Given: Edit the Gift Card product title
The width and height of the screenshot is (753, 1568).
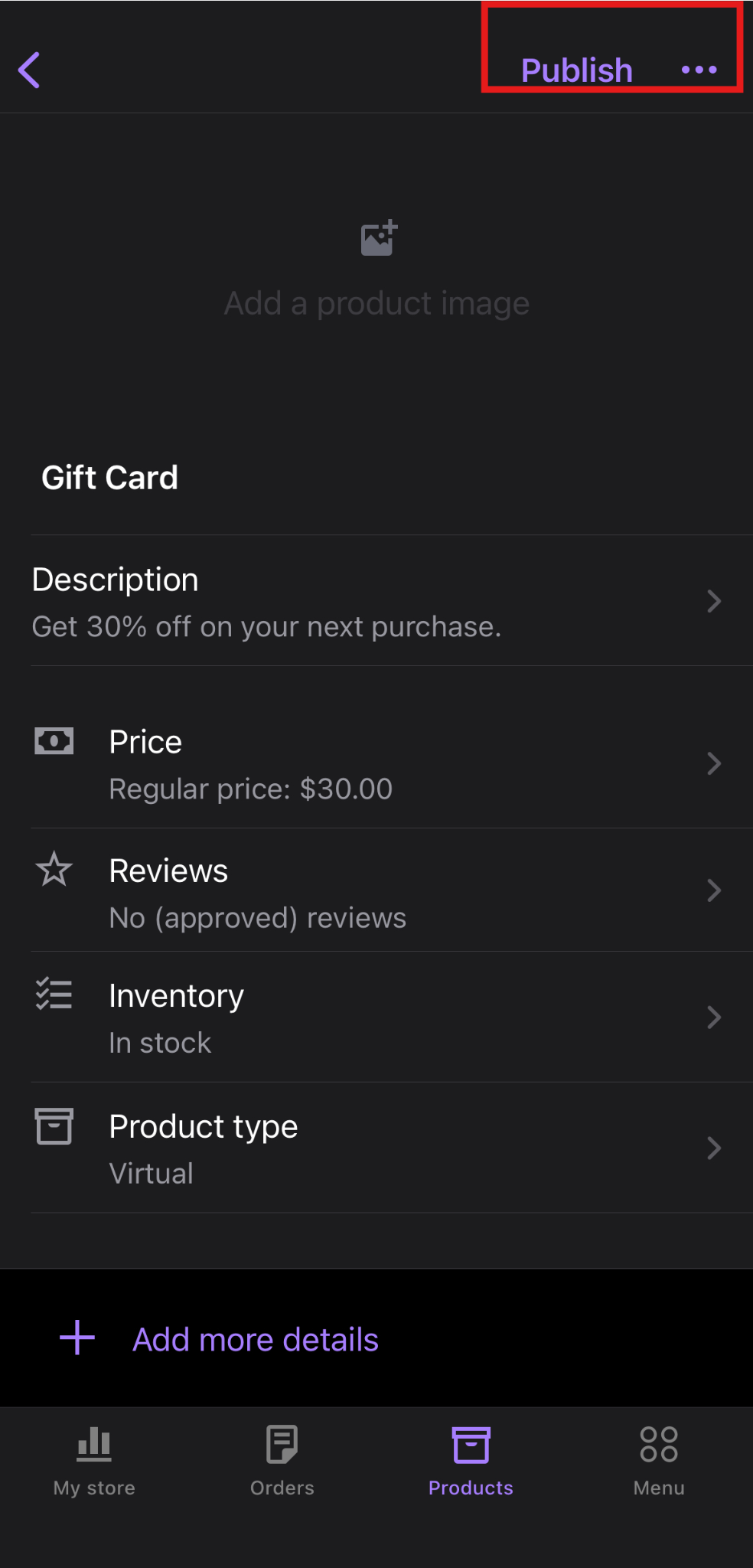Looking at the screenshot, I should click(110, 478).
